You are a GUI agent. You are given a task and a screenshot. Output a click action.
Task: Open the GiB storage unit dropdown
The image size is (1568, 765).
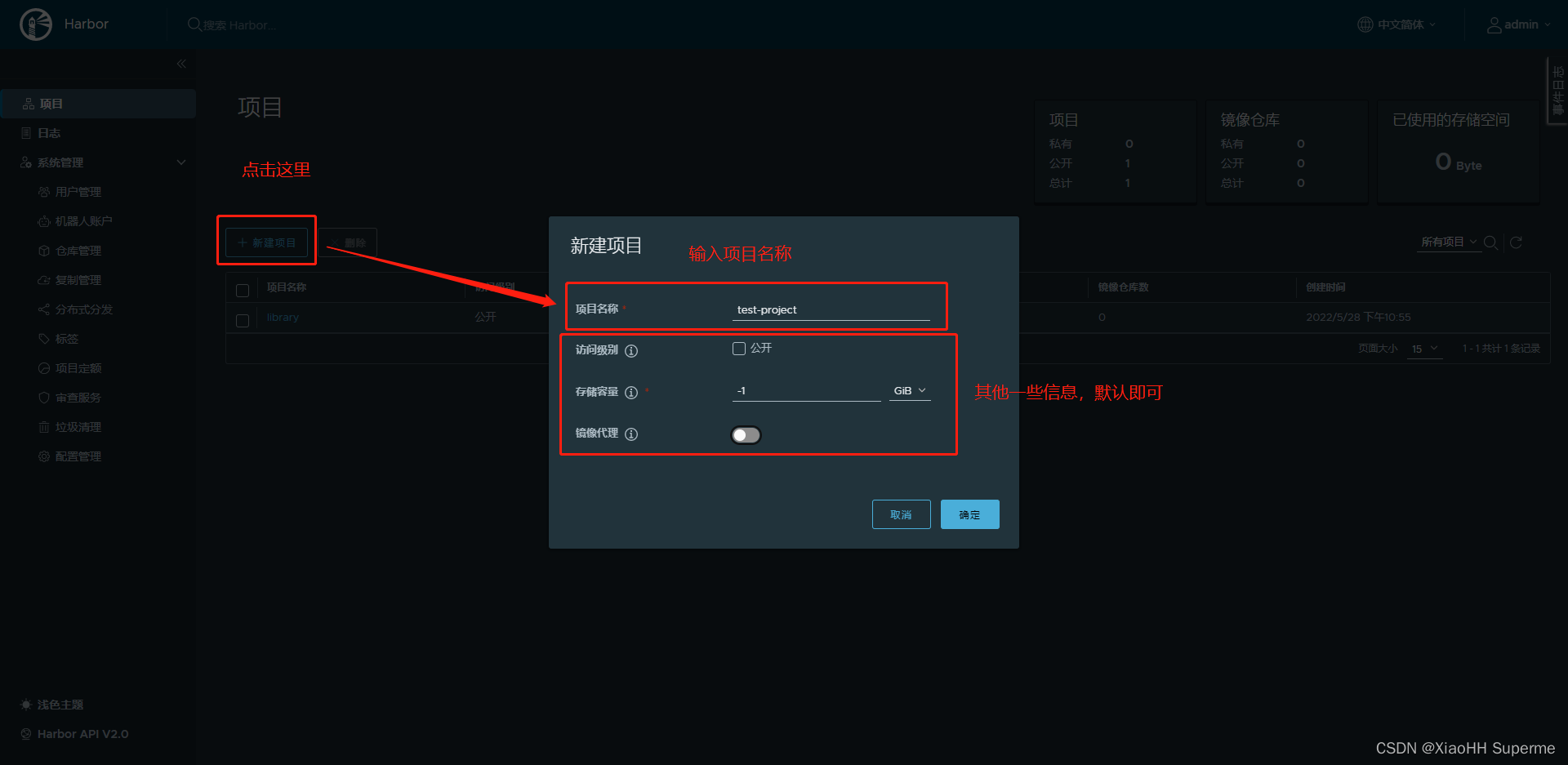click(x=910, y=391)
